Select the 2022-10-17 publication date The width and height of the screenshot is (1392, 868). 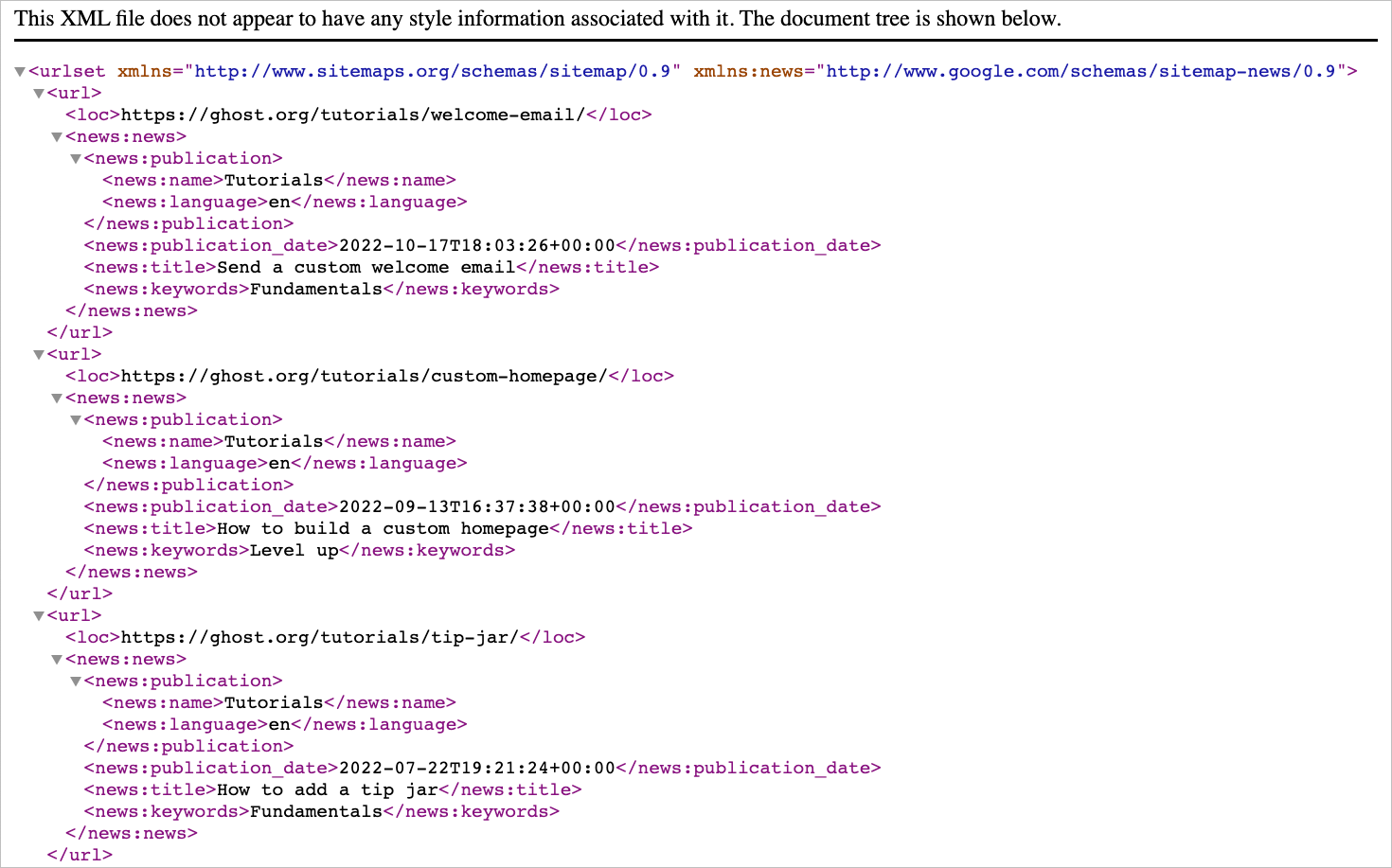tap(475, 245)
